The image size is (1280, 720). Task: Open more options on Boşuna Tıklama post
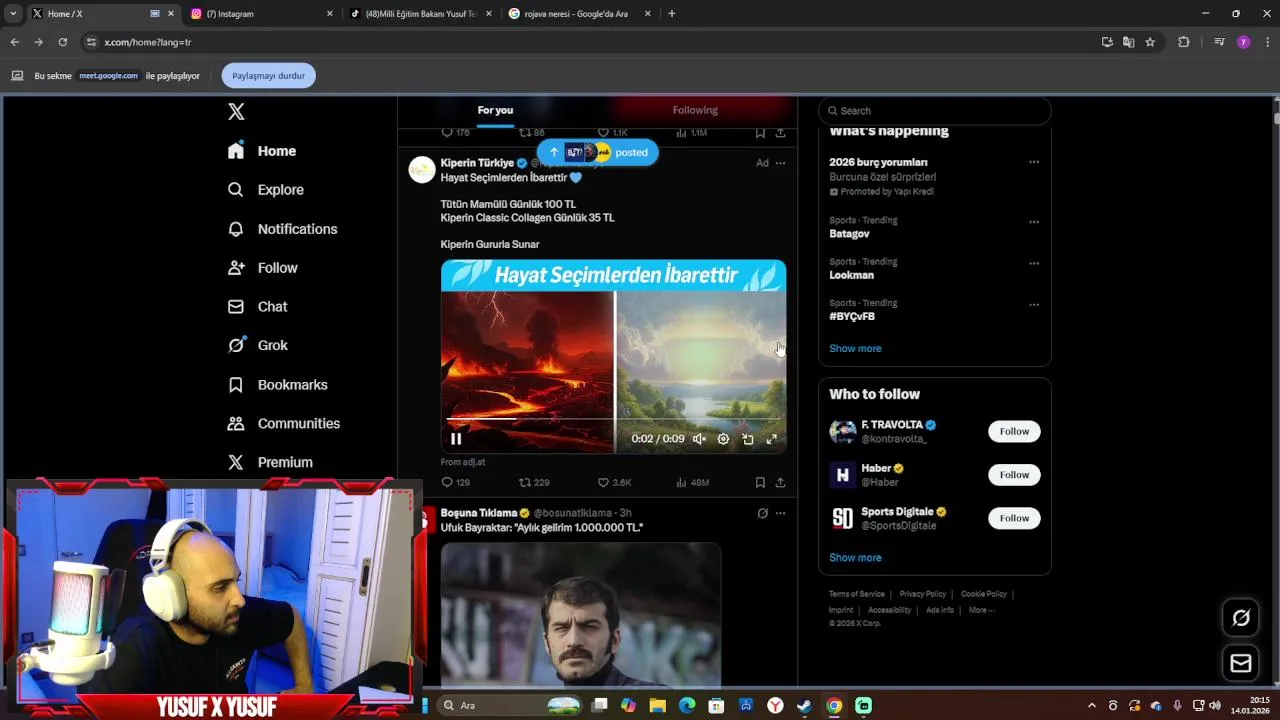(780, 513)
